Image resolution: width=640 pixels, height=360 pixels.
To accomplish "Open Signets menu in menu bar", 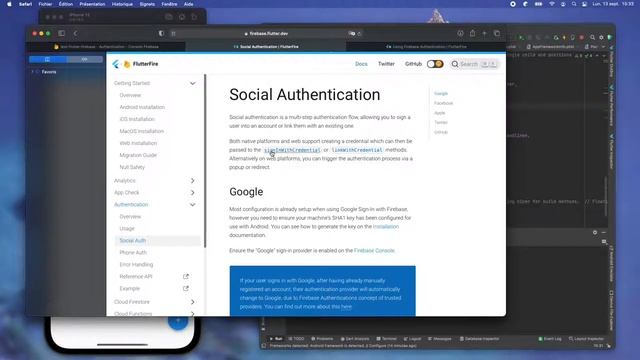I will [x=147, y=4].
